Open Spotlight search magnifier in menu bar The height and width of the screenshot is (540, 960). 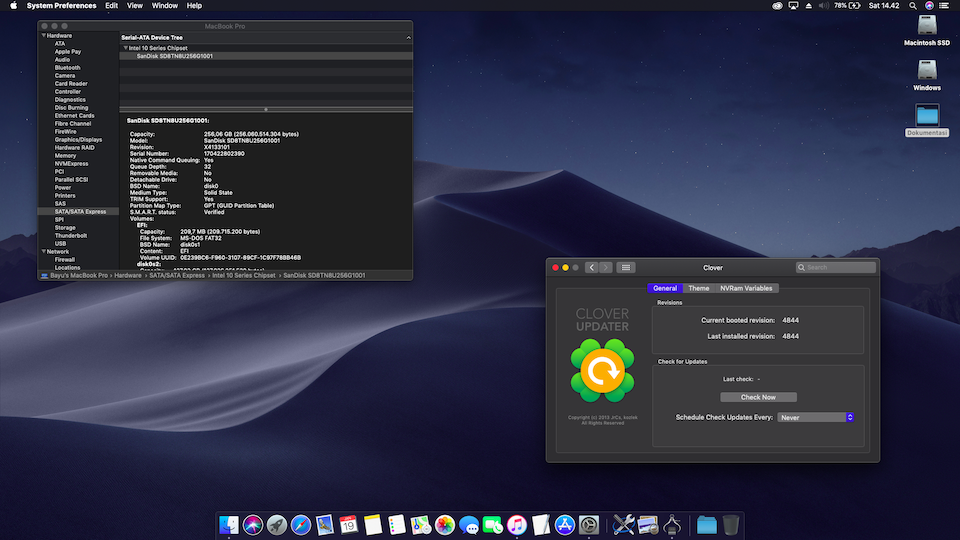tap(912, 6)
